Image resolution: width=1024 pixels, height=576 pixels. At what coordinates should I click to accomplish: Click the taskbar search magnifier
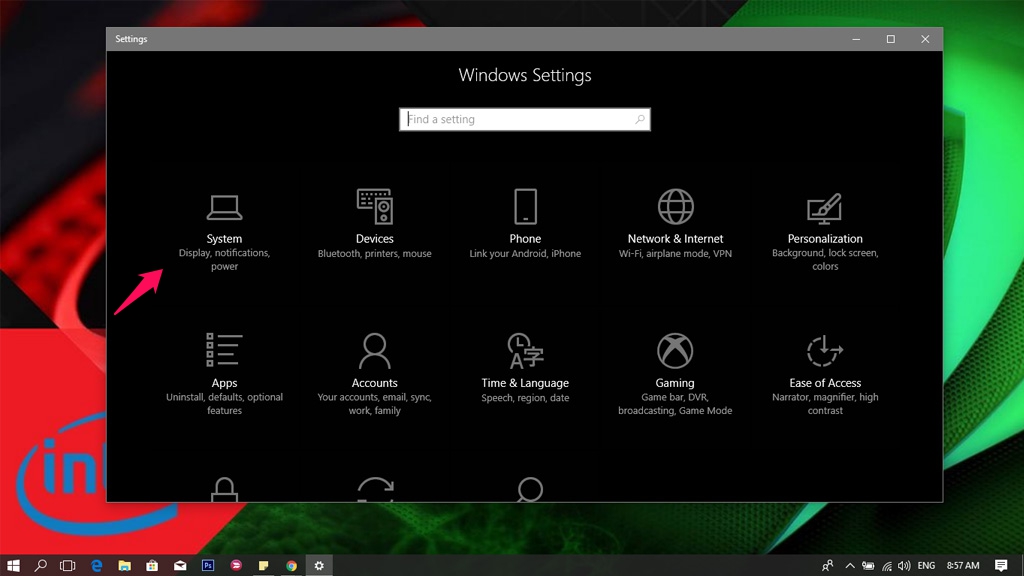click(40, 566)
